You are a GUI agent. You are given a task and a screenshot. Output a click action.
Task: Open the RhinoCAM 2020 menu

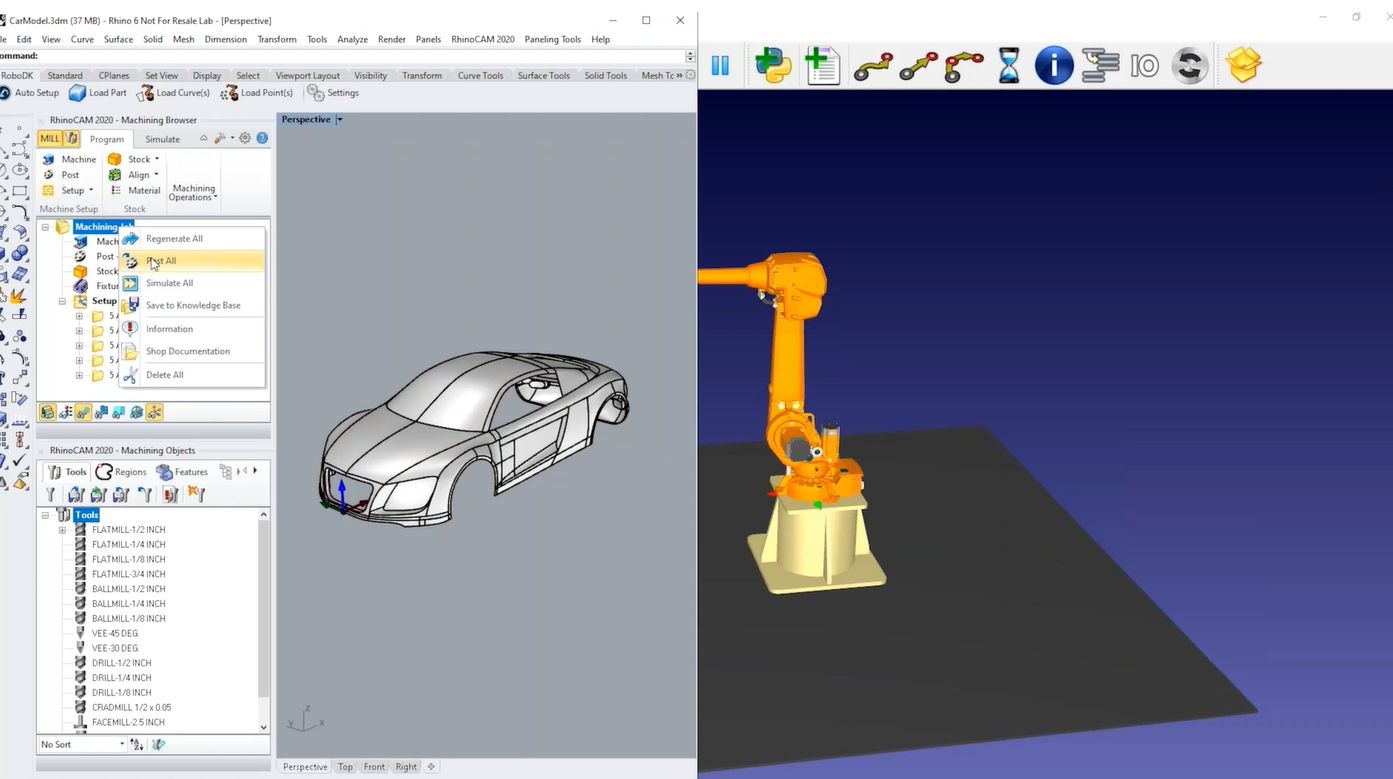coord(482,39)
